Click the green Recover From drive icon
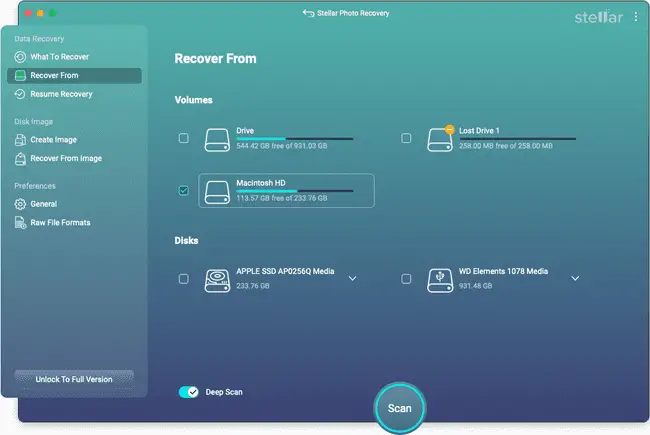 pos(20,75)
